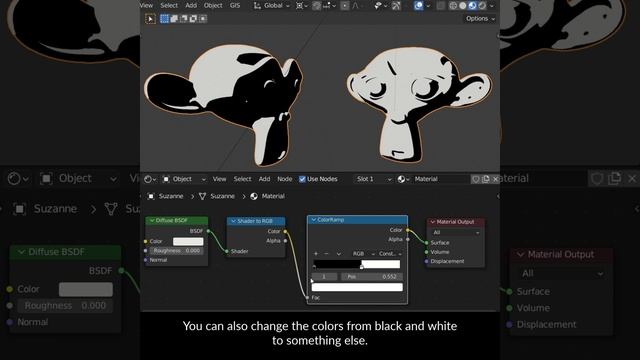Set selection mode to new selection

(x=164, y=19)
